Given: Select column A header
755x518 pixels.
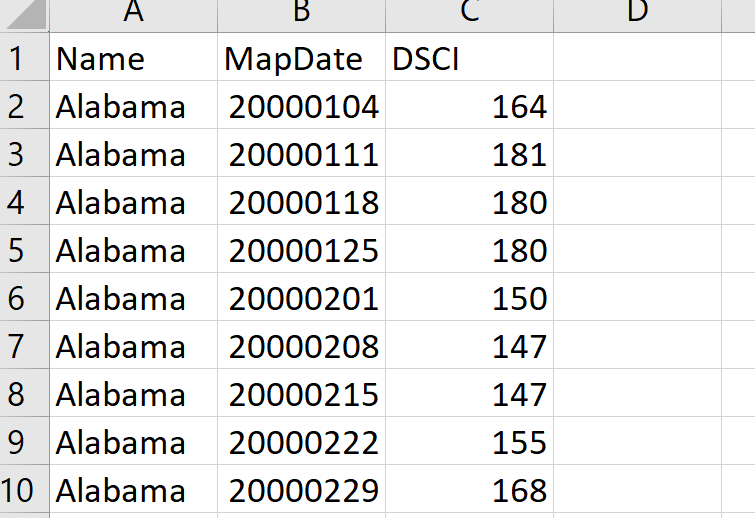Looking at the screenshot, I should pyautogui.click(x=131, y=13).
